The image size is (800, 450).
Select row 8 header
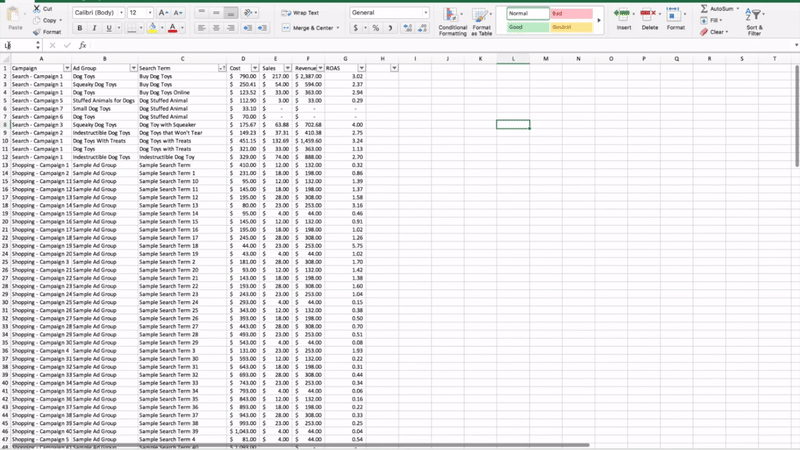click(x=5, y=124)
